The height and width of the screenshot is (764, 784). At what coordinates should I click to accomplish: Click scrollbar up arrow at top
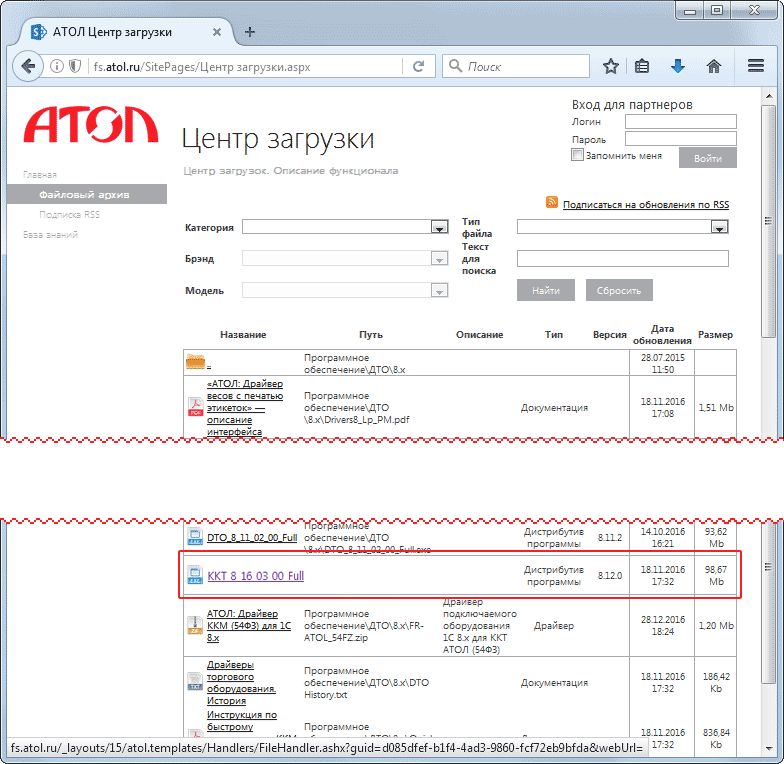(768, 95)
